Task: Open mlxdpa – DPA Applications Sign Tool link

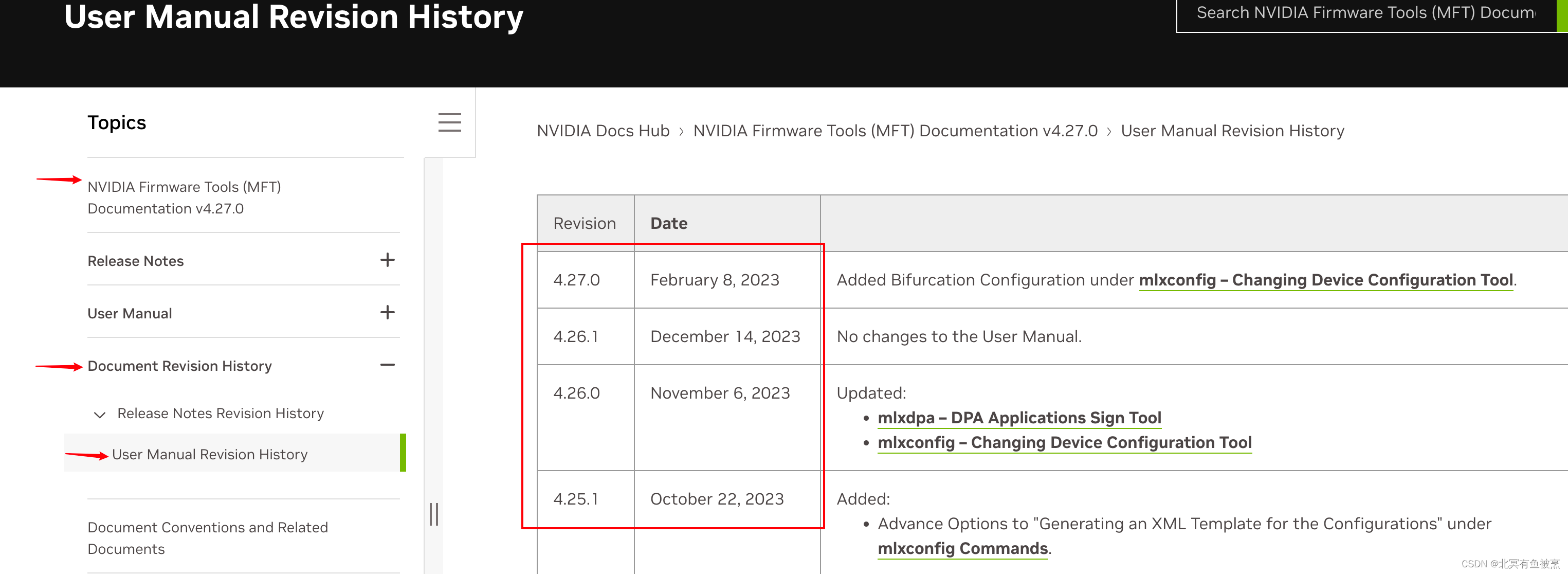Action: coord(1019,418)
